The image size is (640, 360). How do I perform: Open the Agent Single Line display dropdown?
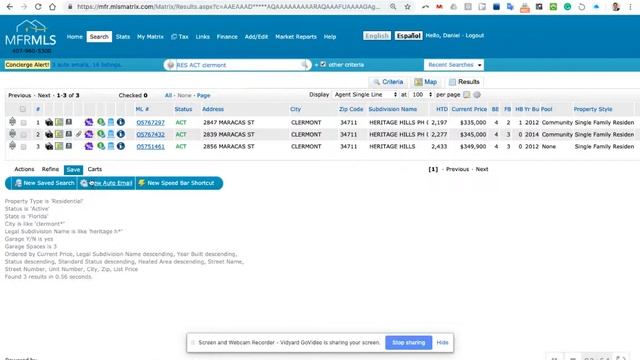[x=365, y=95]
